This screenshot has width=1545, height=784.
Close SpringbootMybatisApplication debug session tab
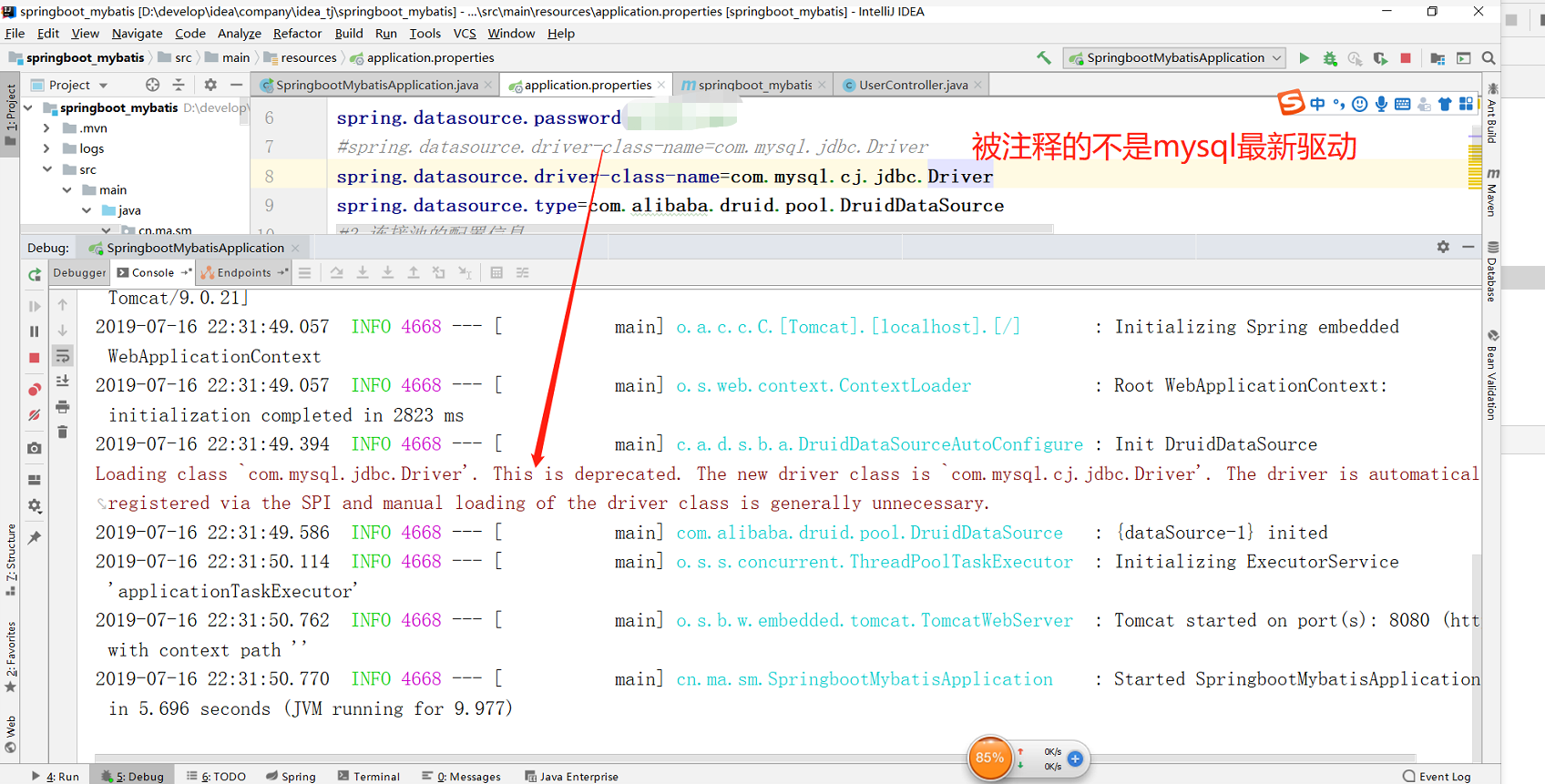pyautogui.click(x=295, y=248)
